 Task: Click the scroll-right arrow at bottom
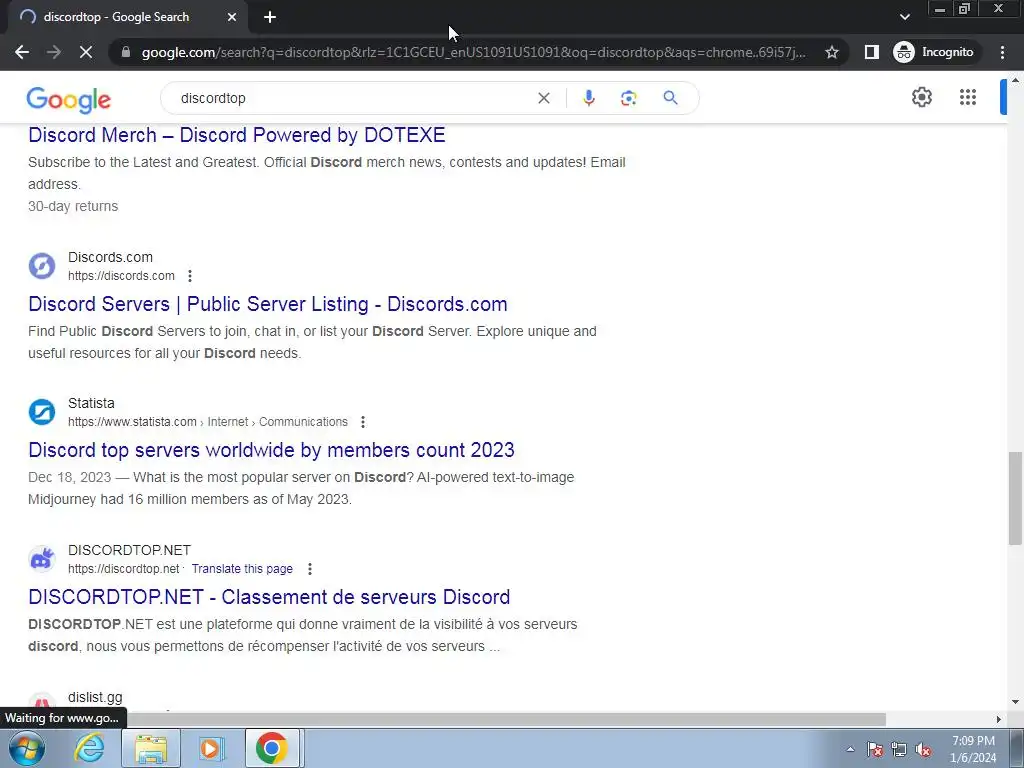(x=999, y=720)
